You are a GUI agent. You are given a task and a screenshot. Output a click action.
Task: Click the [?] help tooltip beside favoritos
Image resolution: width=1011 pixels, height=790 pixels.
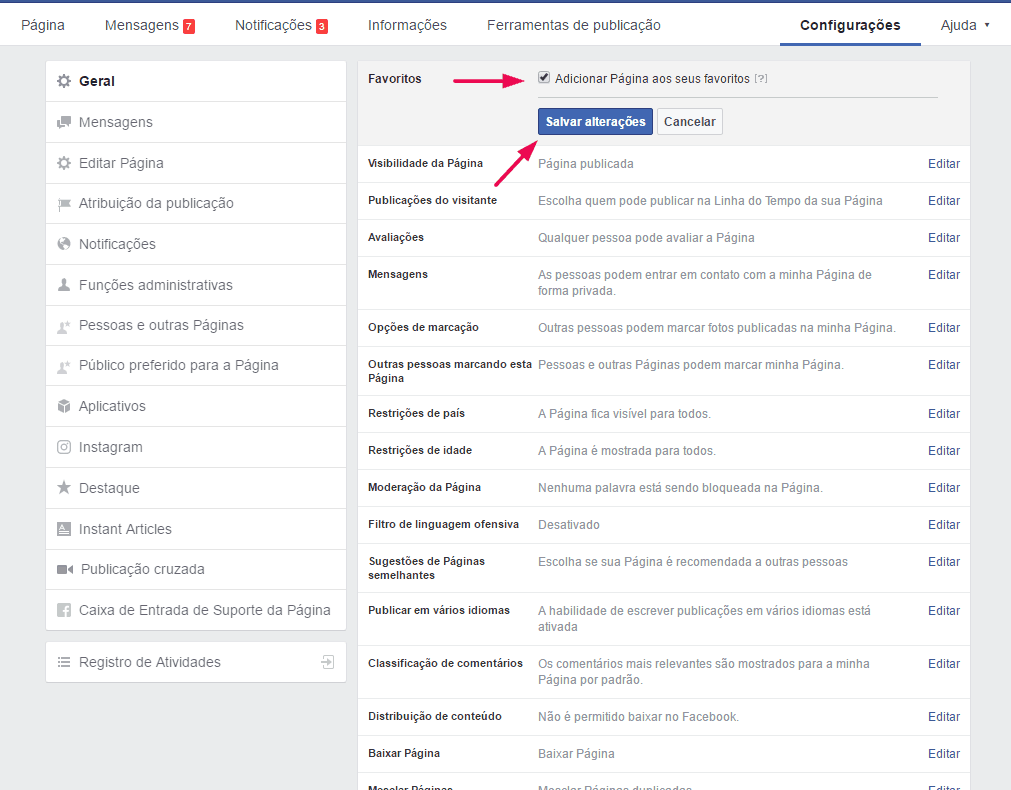point(761,79)
